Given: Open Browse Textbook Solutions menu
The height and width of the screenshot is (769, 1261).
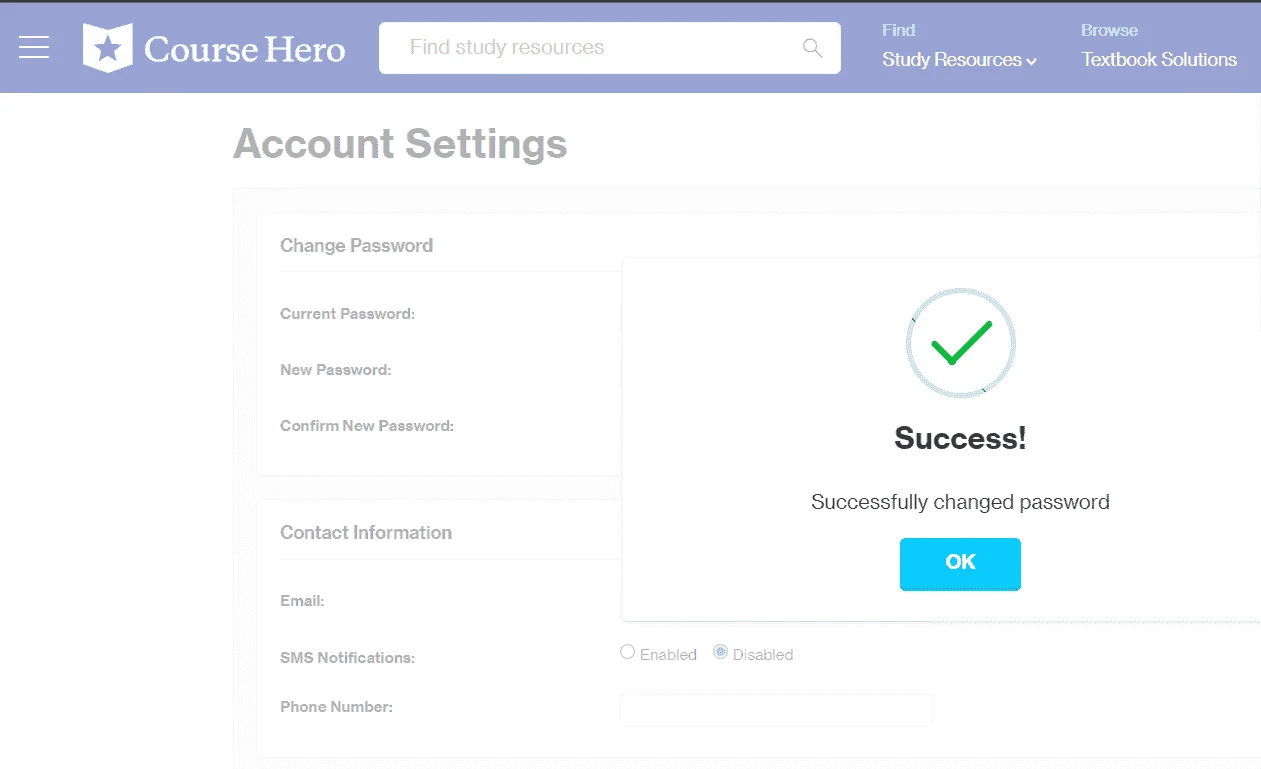Looking at the screenshot, I should tap(1159, 46).
